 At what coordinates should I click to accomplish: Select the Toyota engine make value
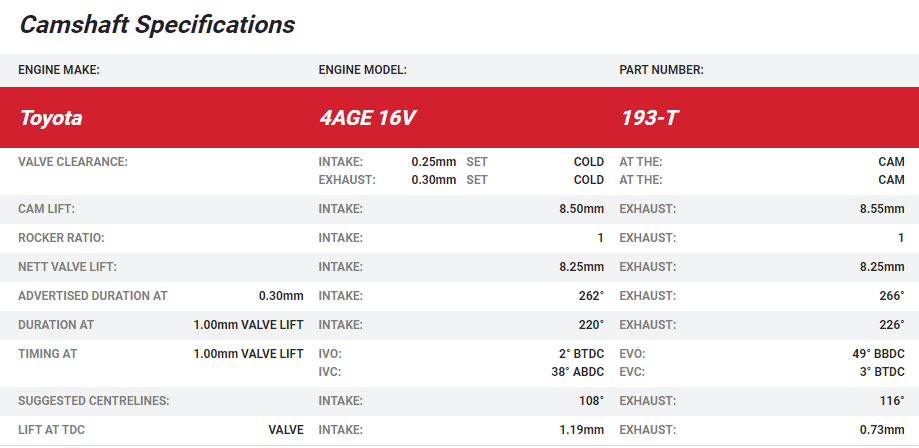tap(51, 118)
